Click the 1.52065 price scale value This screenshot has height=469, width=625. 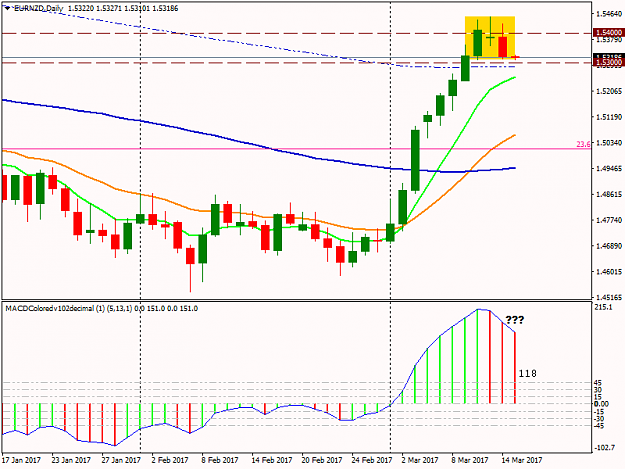[x=609, y=91]
